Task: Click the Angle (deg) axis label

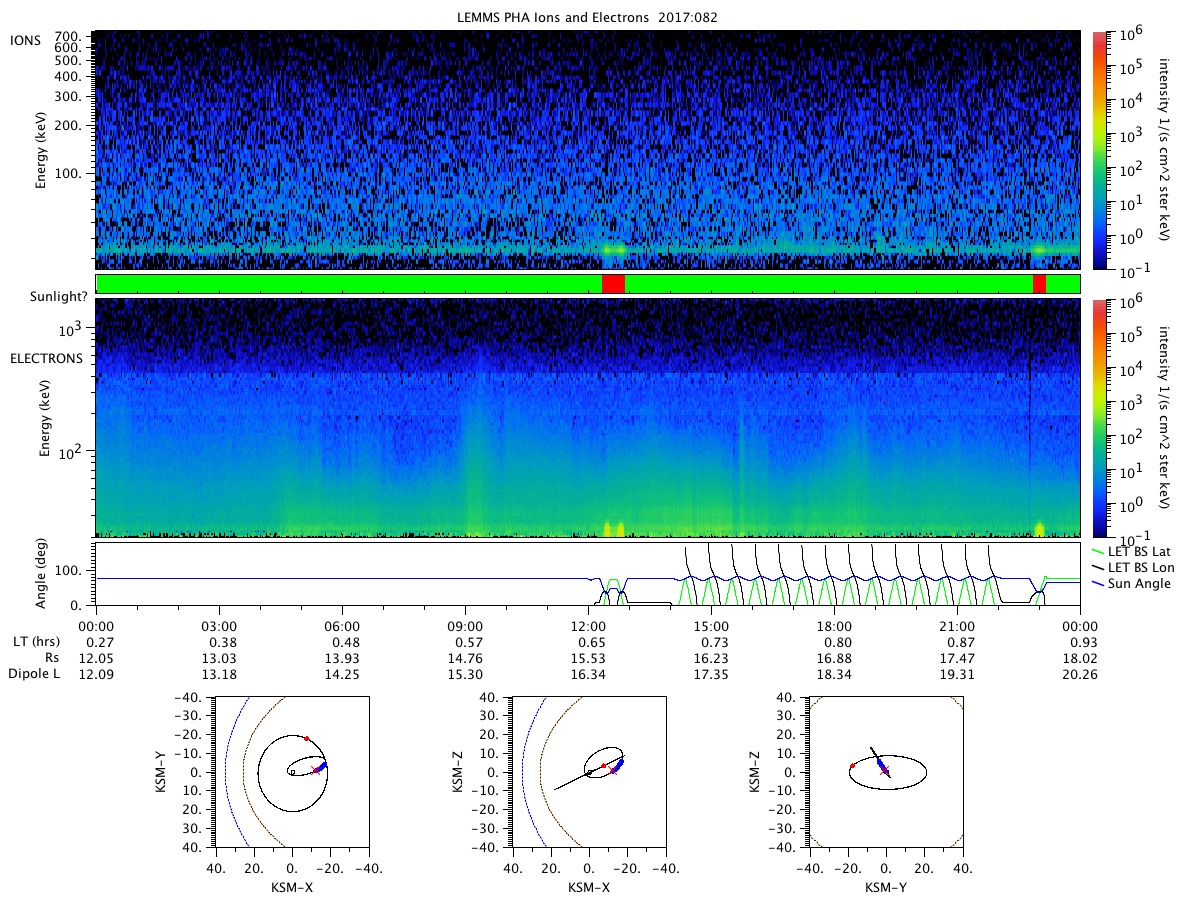Action: (x=45, y=573)
